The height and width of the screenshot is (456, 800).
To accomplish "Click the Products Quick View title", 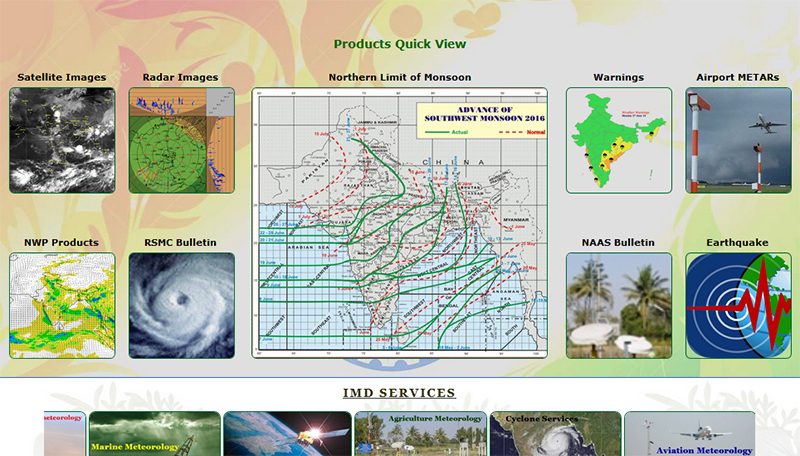I will point(400,44).
